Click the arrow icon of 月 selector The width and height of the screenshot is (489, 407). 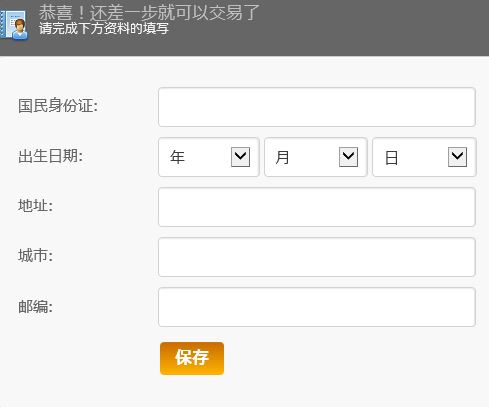(x=348, y=157)
